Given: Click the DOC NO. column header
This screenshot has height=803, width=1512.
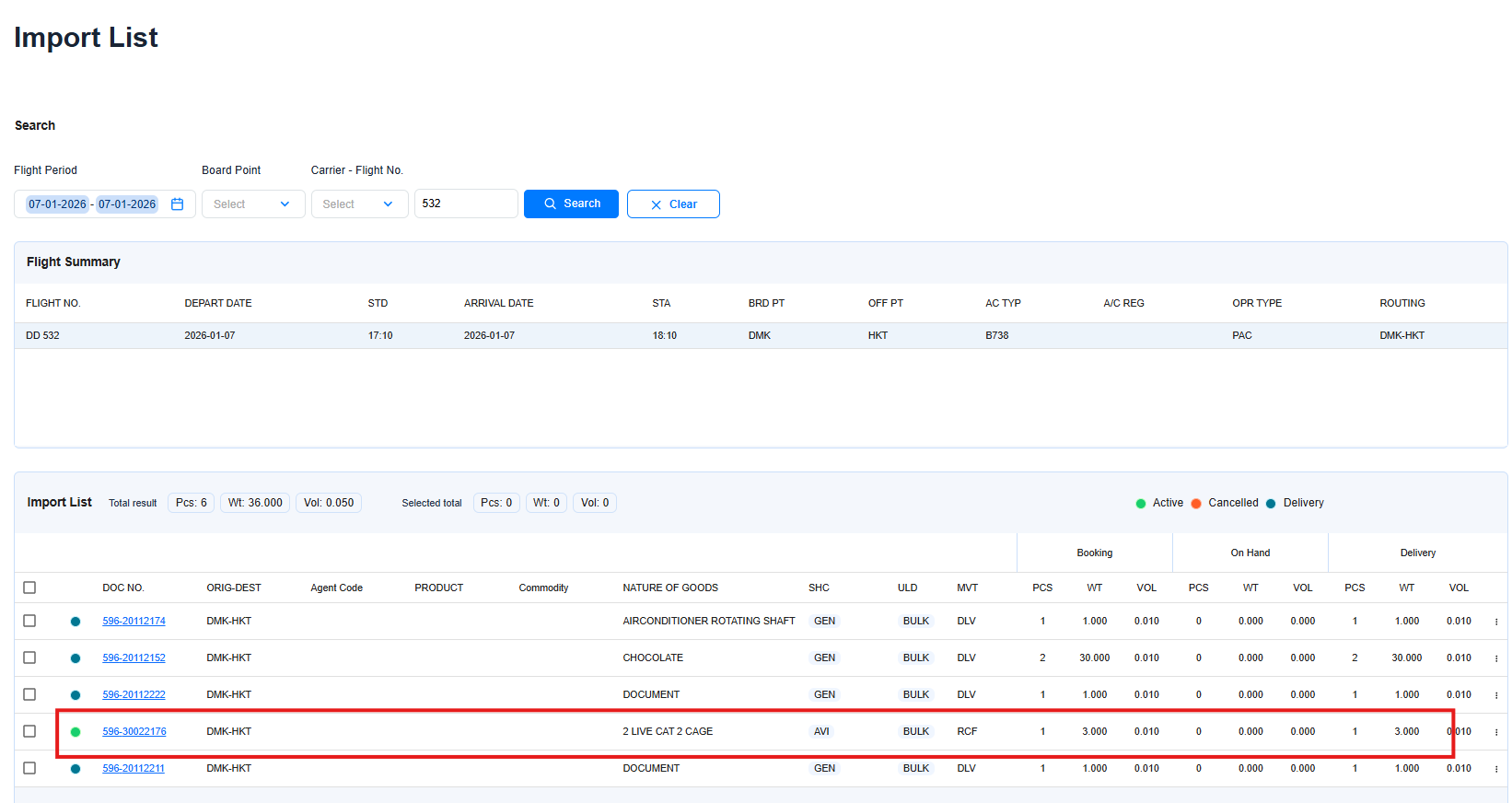Looking at the screenshot, I should pyautogui.click(x=123, y=588).
